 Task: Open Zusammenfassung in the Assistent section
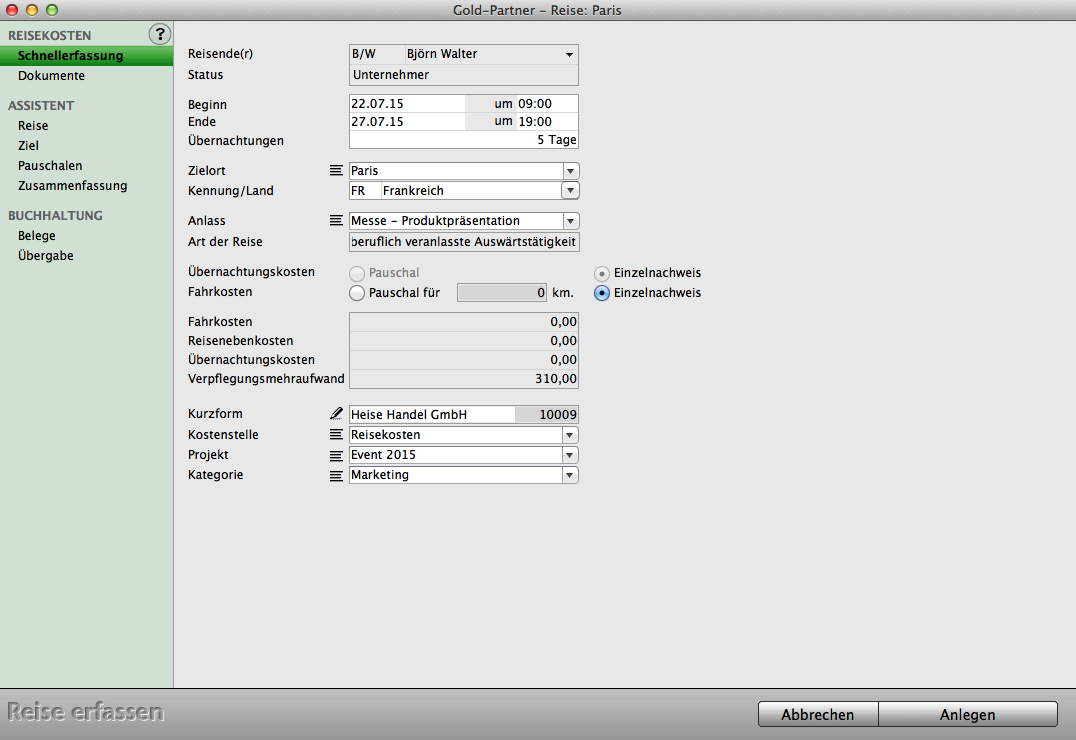72,186
